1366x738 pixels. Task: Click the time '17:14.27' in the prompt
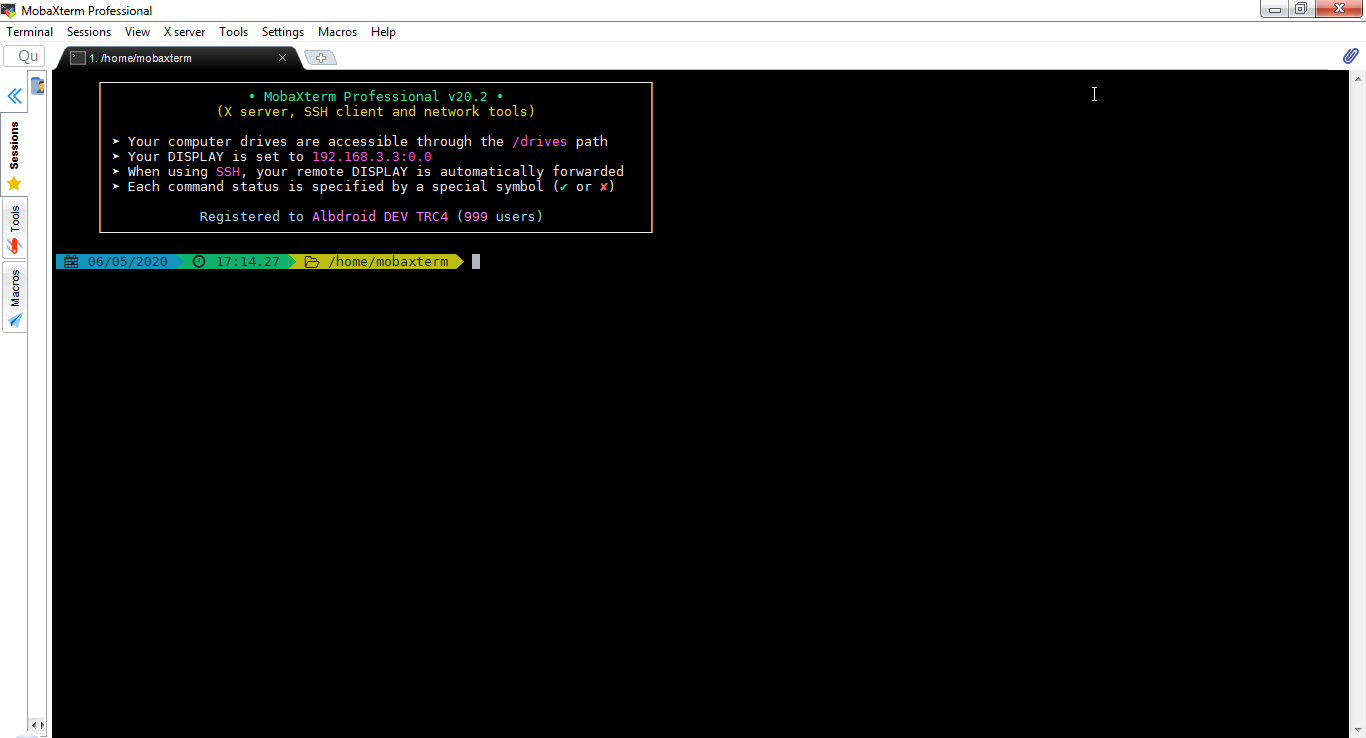pos(247,262)
